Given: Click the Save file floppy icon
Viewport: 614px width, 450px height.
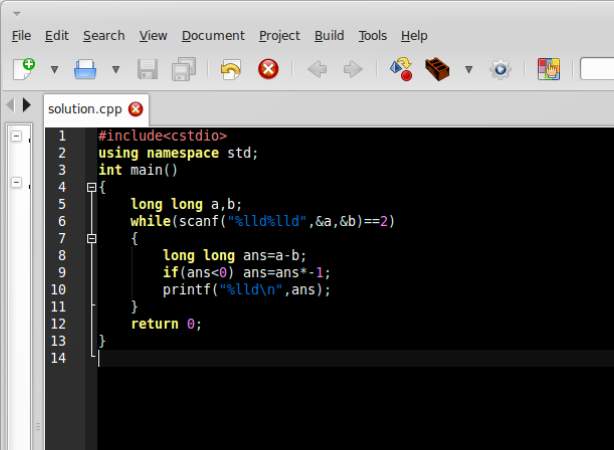Looking at the screenshot, I should (147, 69).
